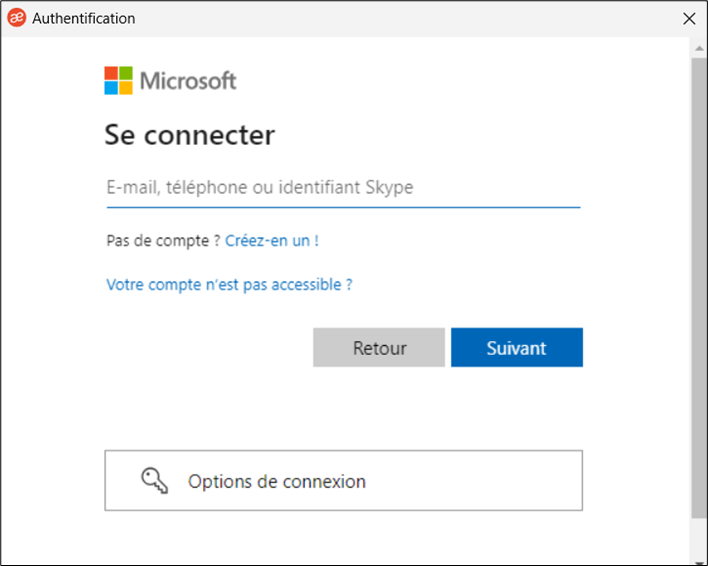Viewport: 708px width, 566px height.
Task: Click the yellow square of the Microsoft logo
Action: pyautogui.click(x=126, y=88)
